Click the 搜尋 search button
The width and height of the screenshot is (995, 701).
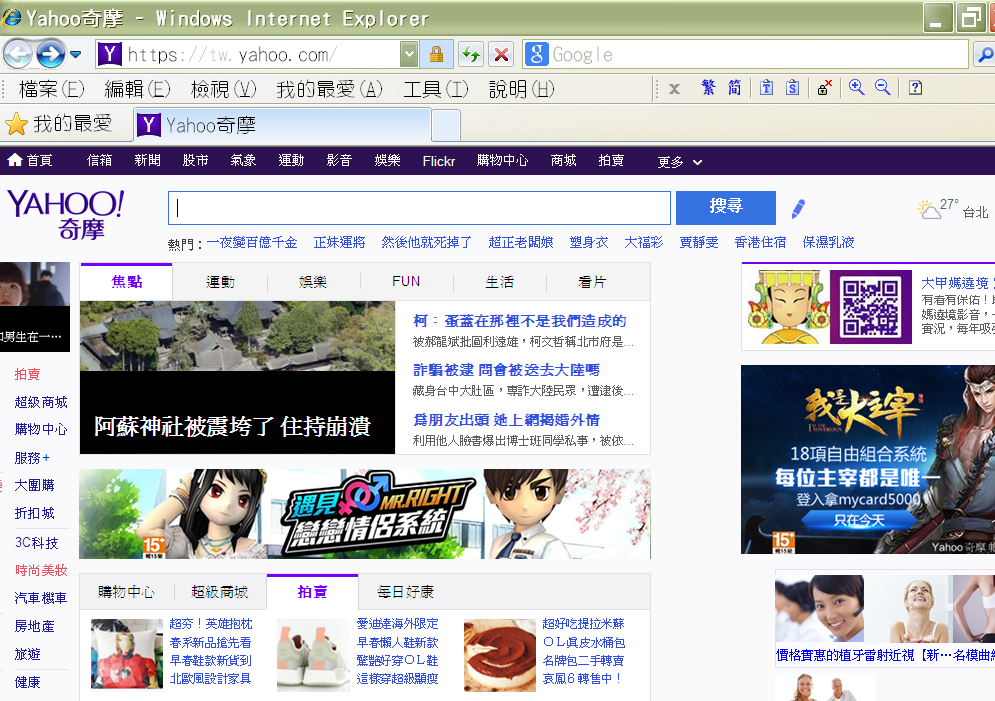pyautogui.click(x=726, y=207)
